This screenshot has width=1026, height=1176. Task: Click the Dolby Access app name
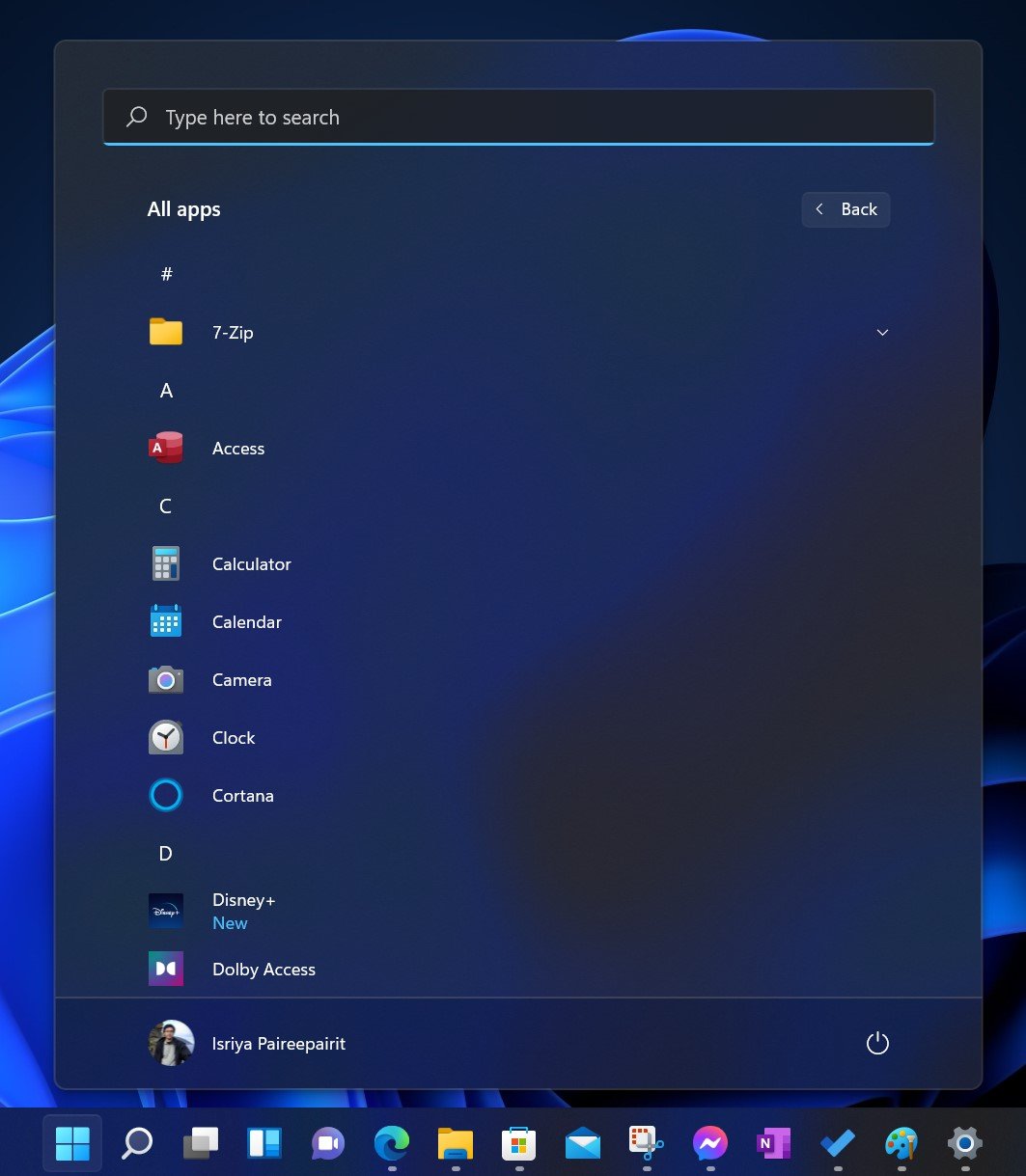tap(263, 970)
